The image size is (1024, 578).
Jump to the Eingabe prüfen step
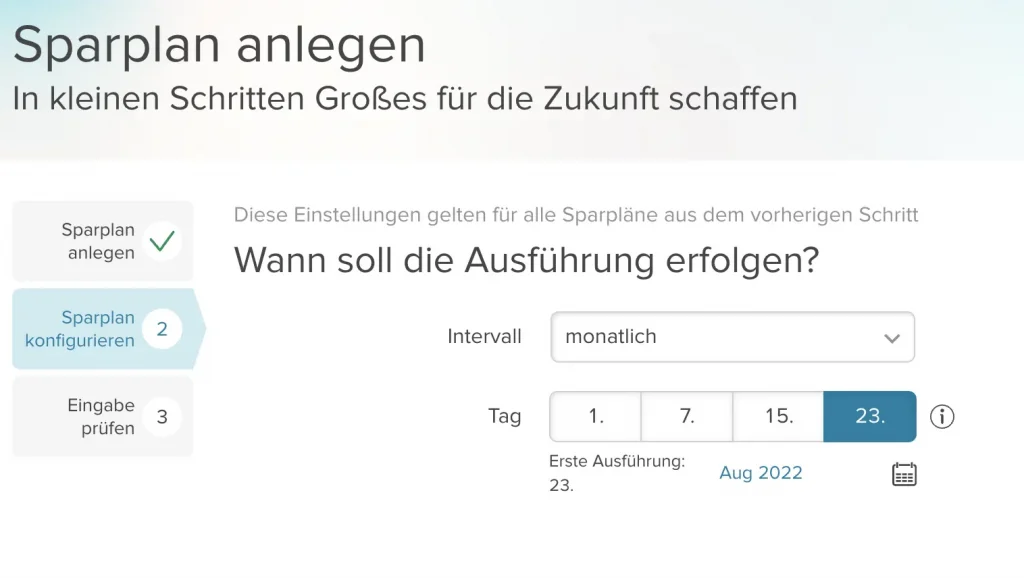[x=100, y=417]
